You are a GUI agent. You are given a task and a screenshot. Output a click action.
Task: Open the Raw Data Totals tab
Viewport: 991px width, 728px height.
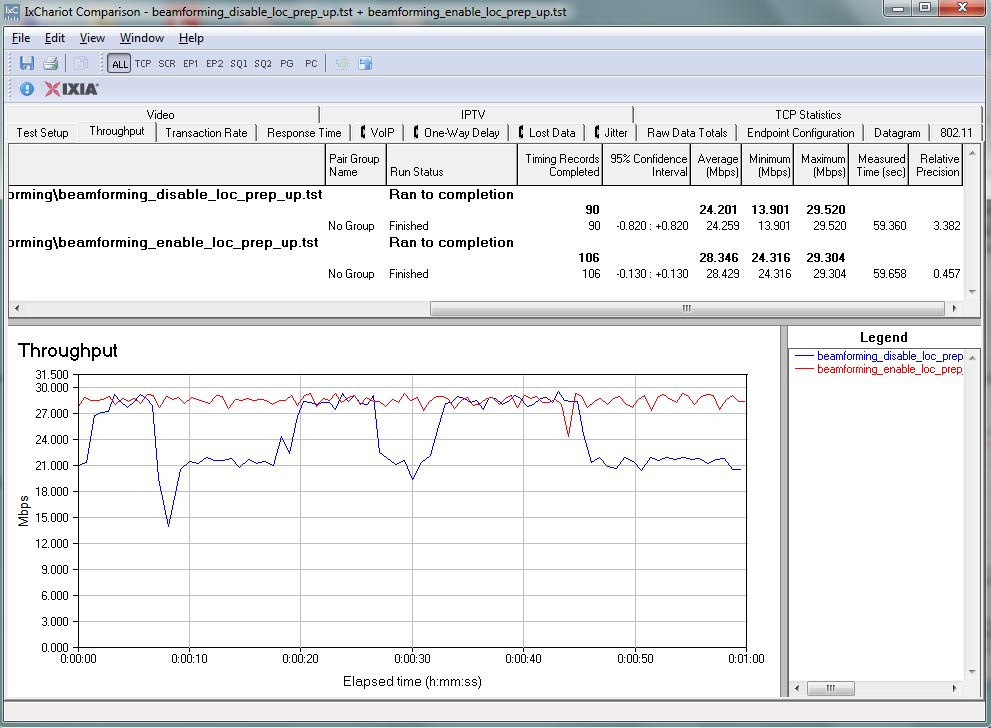[687, 133]
